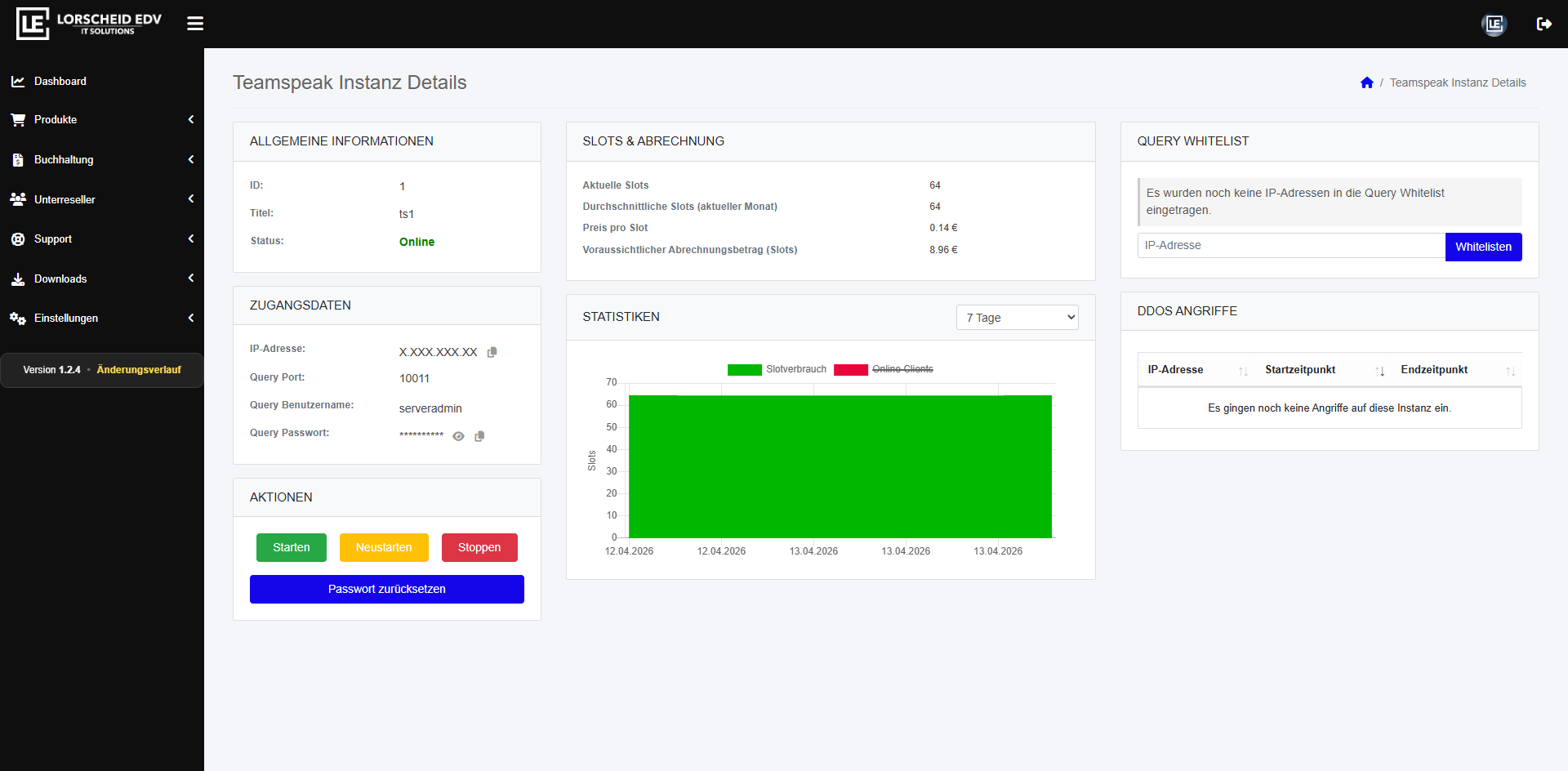Click the serveradmin username value

pyautogui.click(x=430, y=408)
